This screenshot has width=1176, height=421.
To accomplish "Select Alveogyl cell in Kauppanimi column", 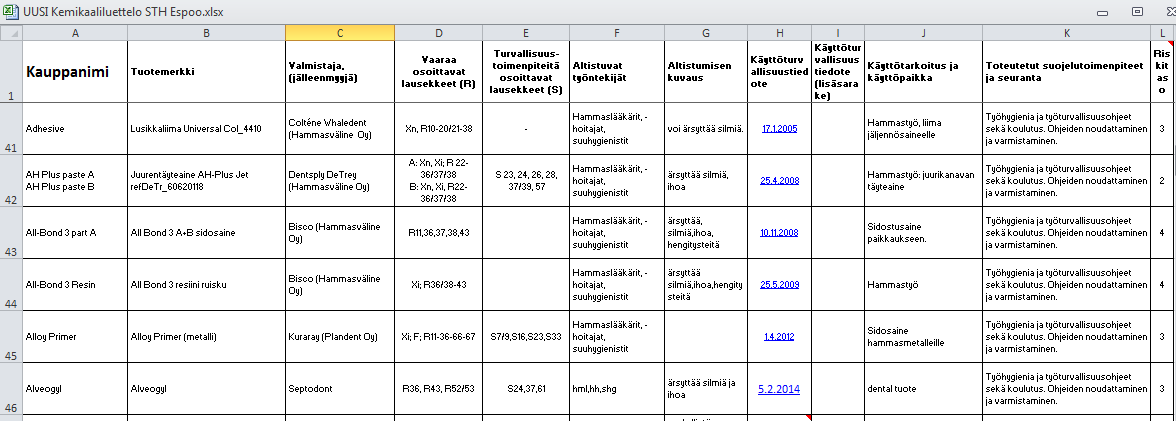I will [75, 389].
